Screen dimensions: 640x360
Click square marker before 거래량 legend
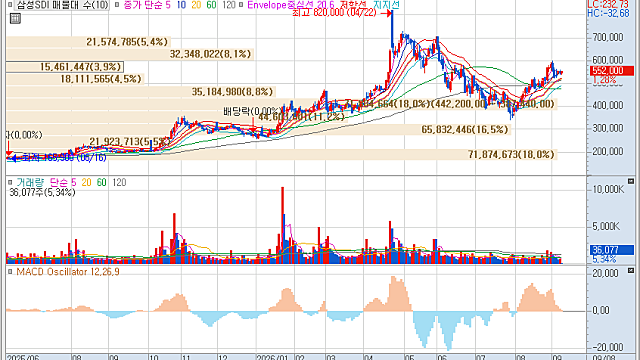point(10,182)
